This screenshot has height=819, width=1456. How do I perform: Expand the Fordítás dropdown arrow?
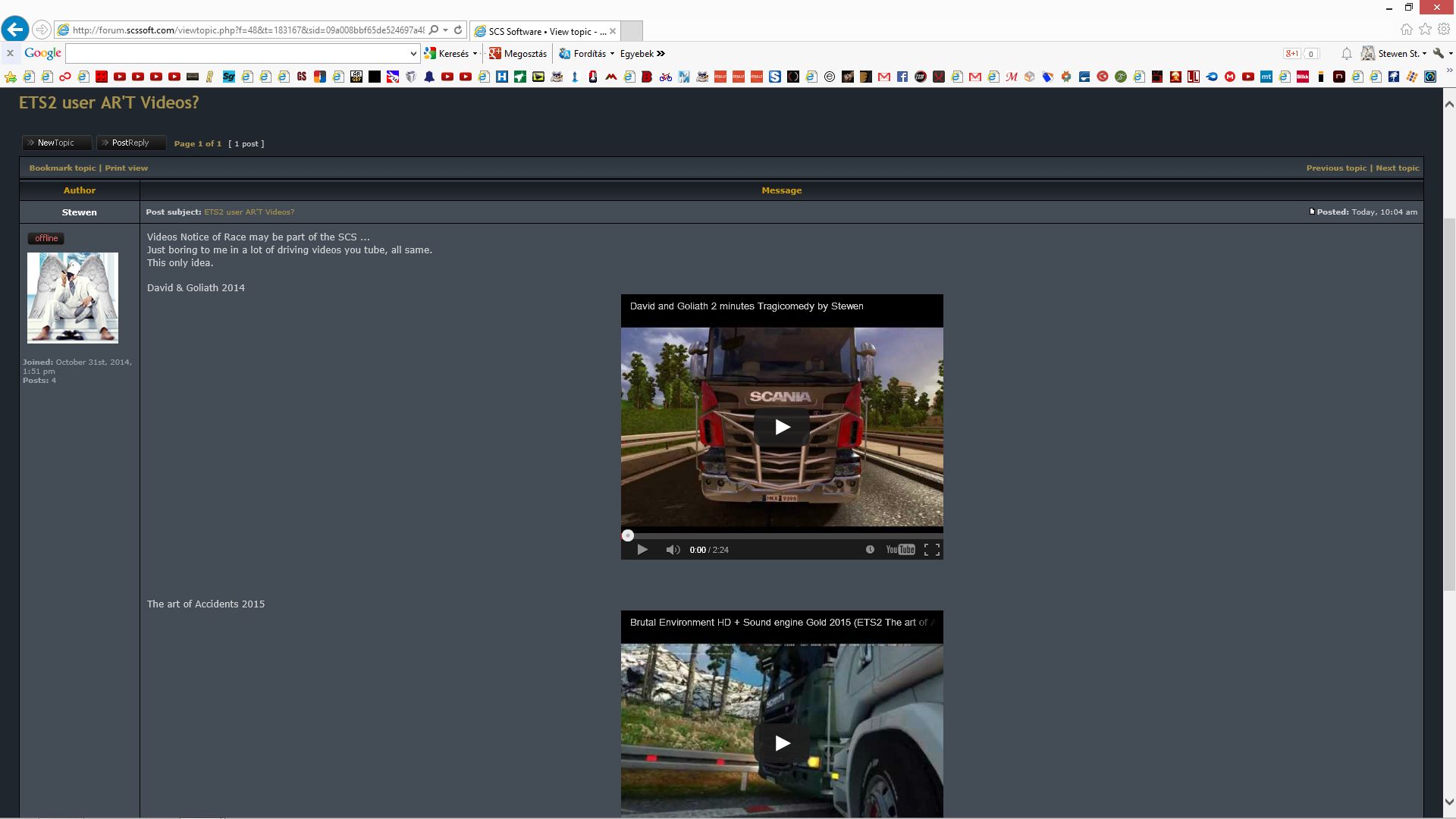pos(612,53)
